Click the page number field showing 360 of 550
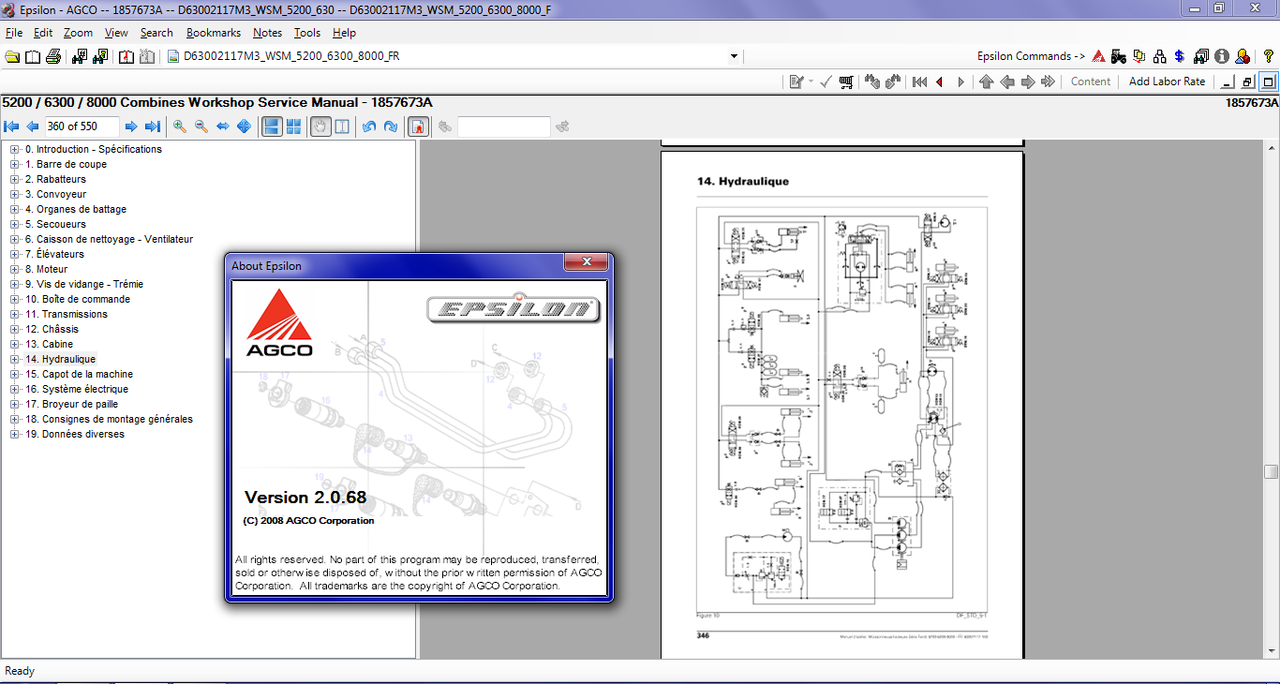 tap(82, 126)
